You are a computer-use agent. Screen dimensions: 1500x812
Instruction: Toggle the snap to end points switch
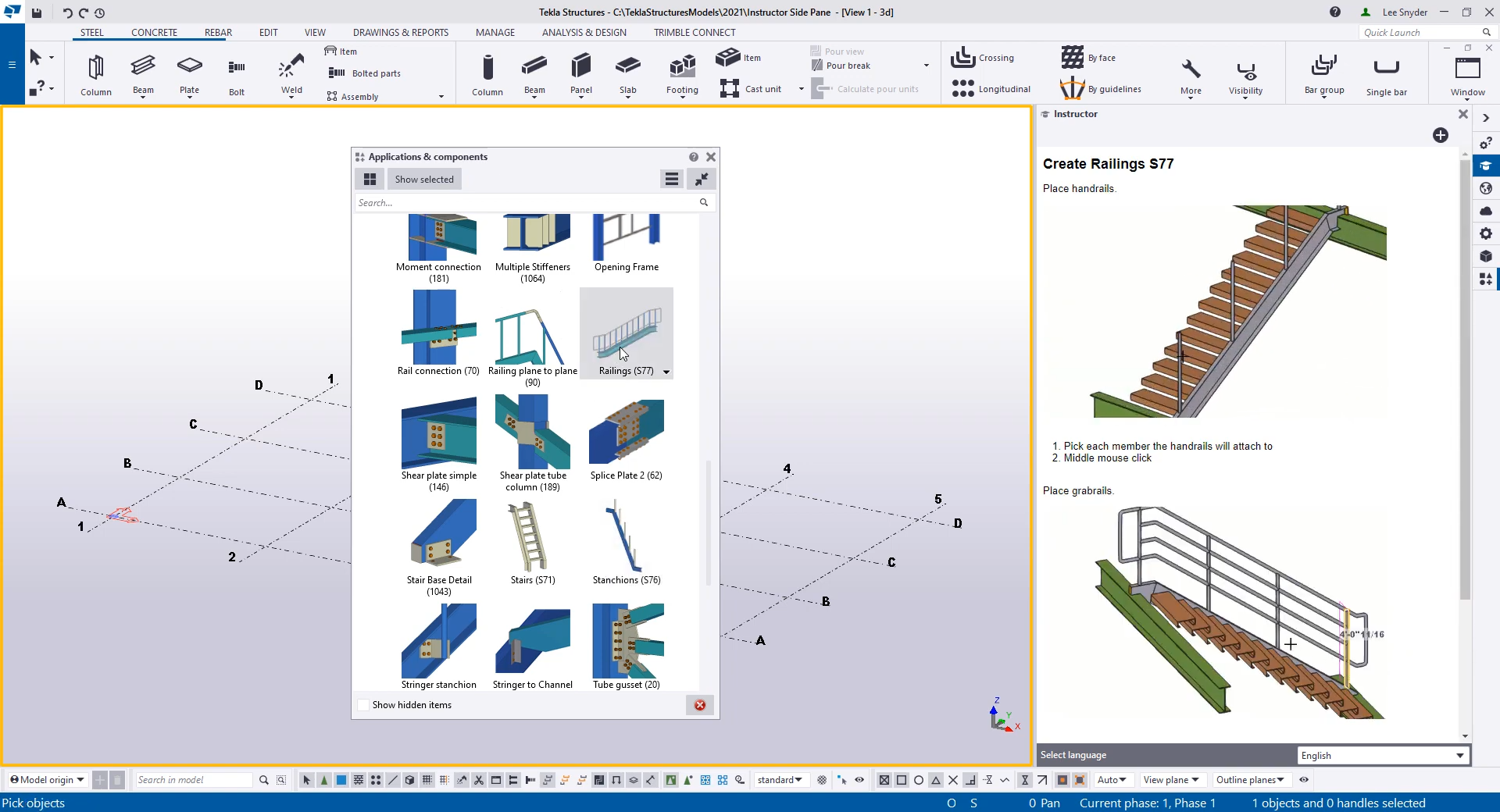coord(901,780)
